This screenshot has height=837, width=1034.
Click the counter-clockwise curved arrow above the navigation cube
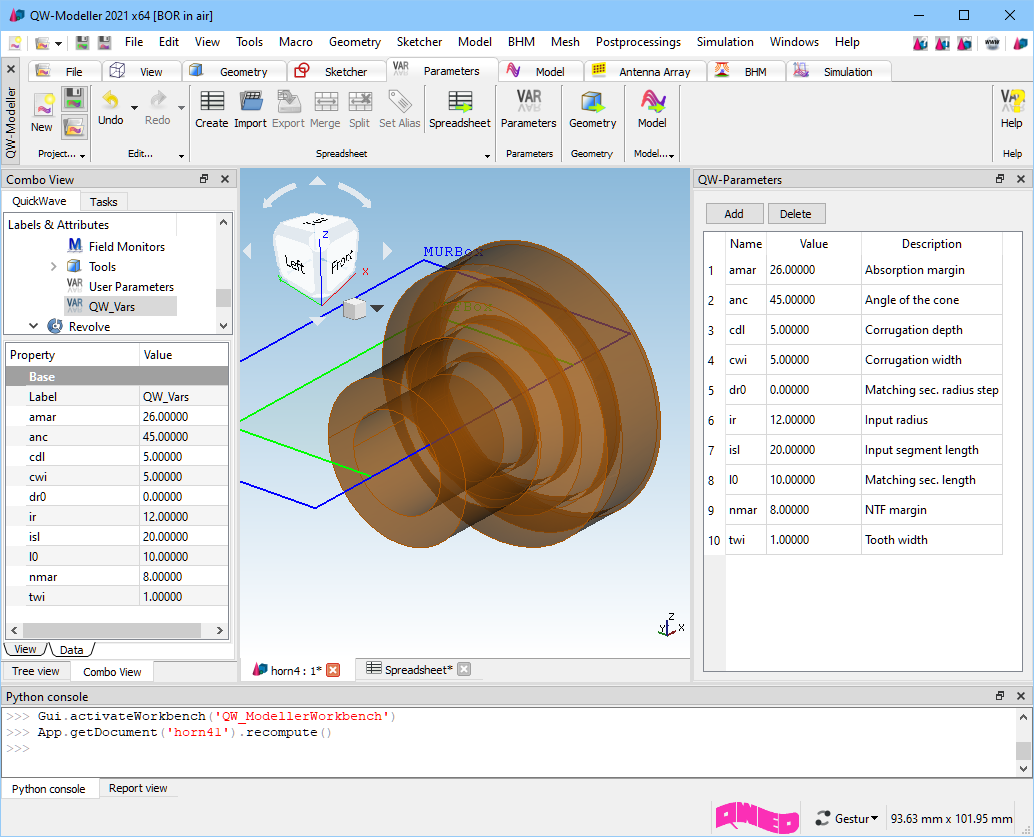click(x=280, y=195)
